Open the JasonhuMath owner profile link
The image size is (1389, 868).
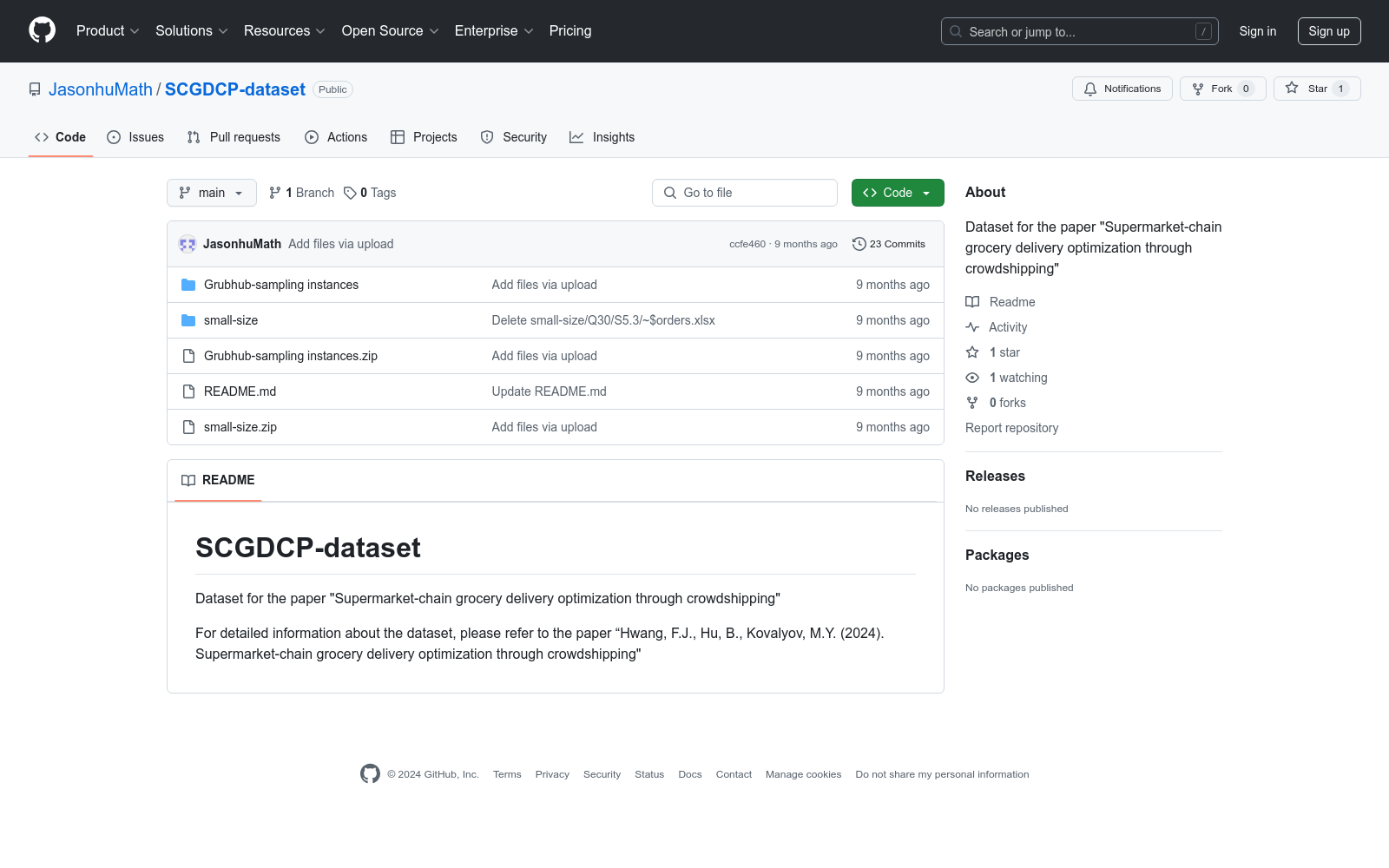pos(101,89)
